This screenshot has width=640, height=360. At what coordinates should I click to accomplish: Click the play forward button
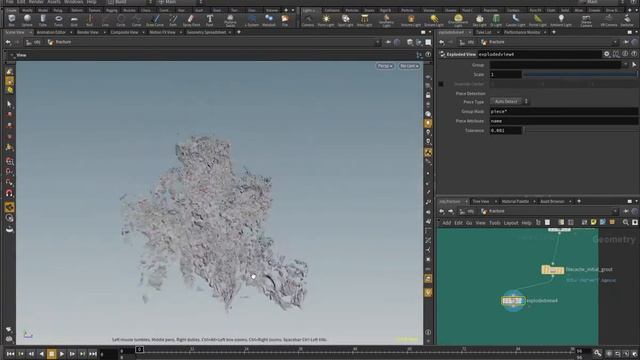coord(62,354)
